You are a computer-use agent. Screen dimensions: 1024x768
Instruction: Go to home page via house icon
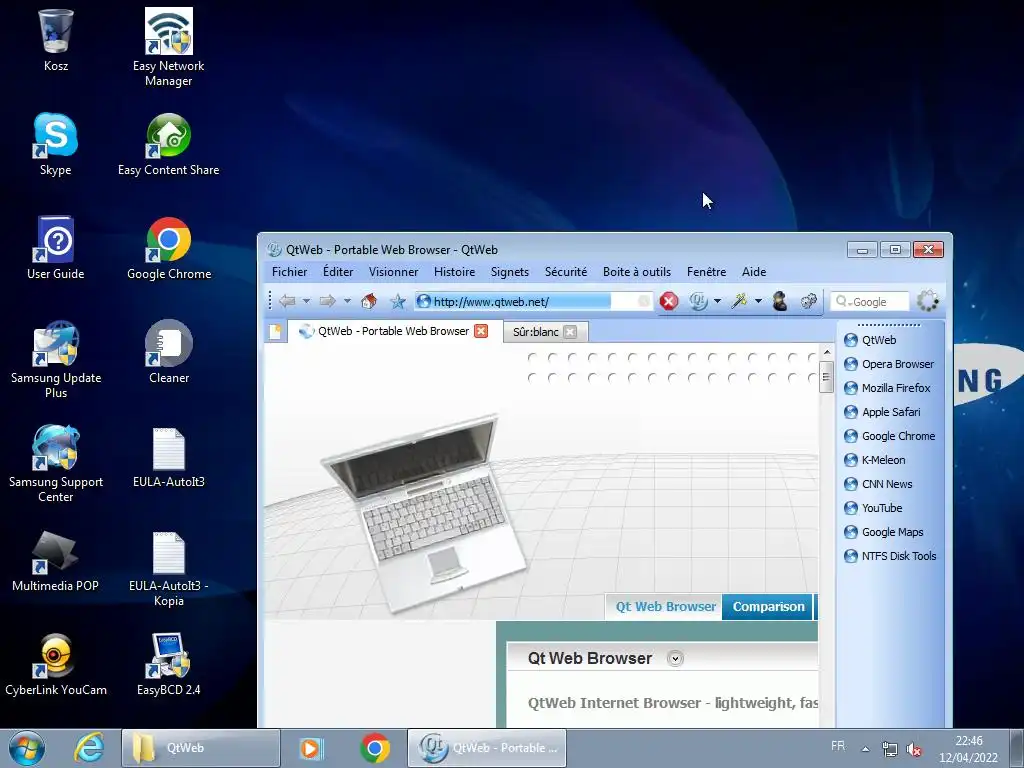click(x=369, y=301)
